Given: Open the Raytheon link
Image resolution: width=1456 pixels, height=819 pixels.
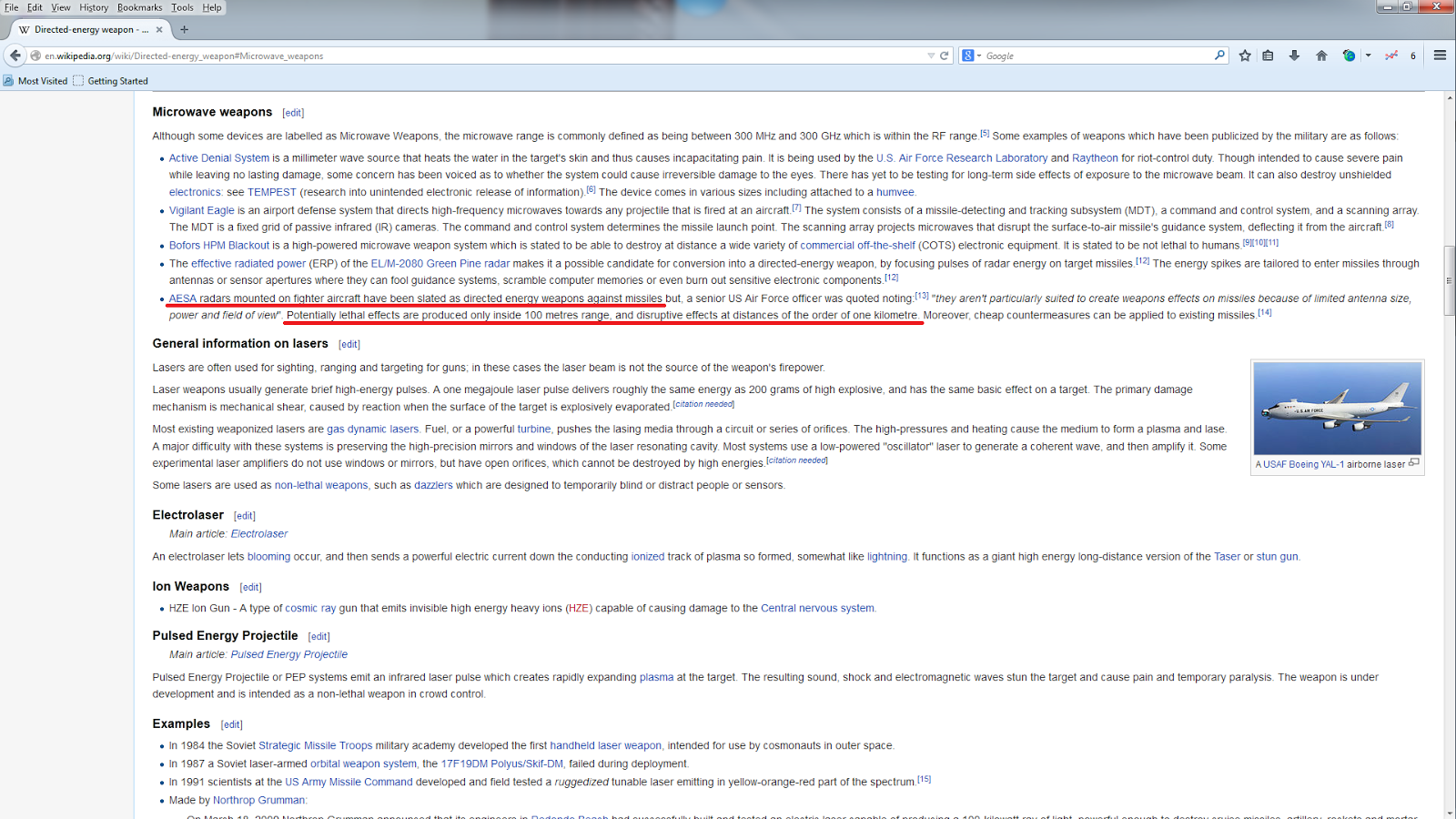Looking at the screenshot, I should pos(1095,158).
